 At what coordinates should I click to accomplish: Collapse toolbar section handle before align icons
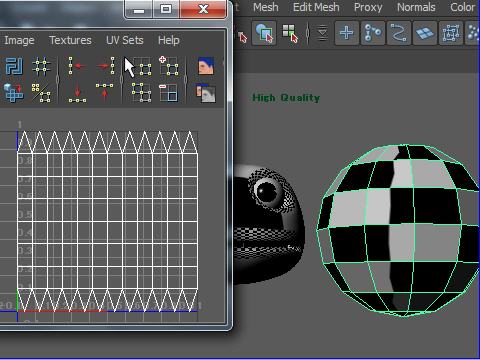click(x=57, y=79)
